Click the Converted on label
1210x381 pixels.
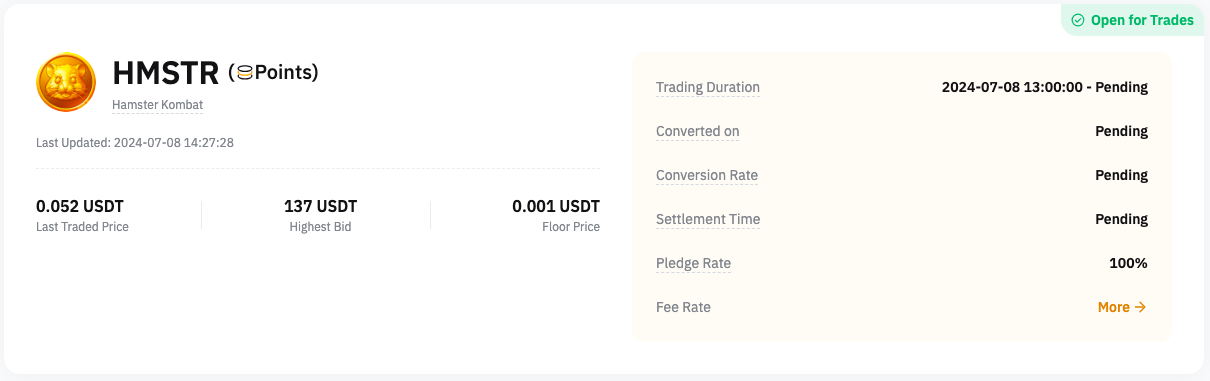pyautogui.click(x=698, y=131)
